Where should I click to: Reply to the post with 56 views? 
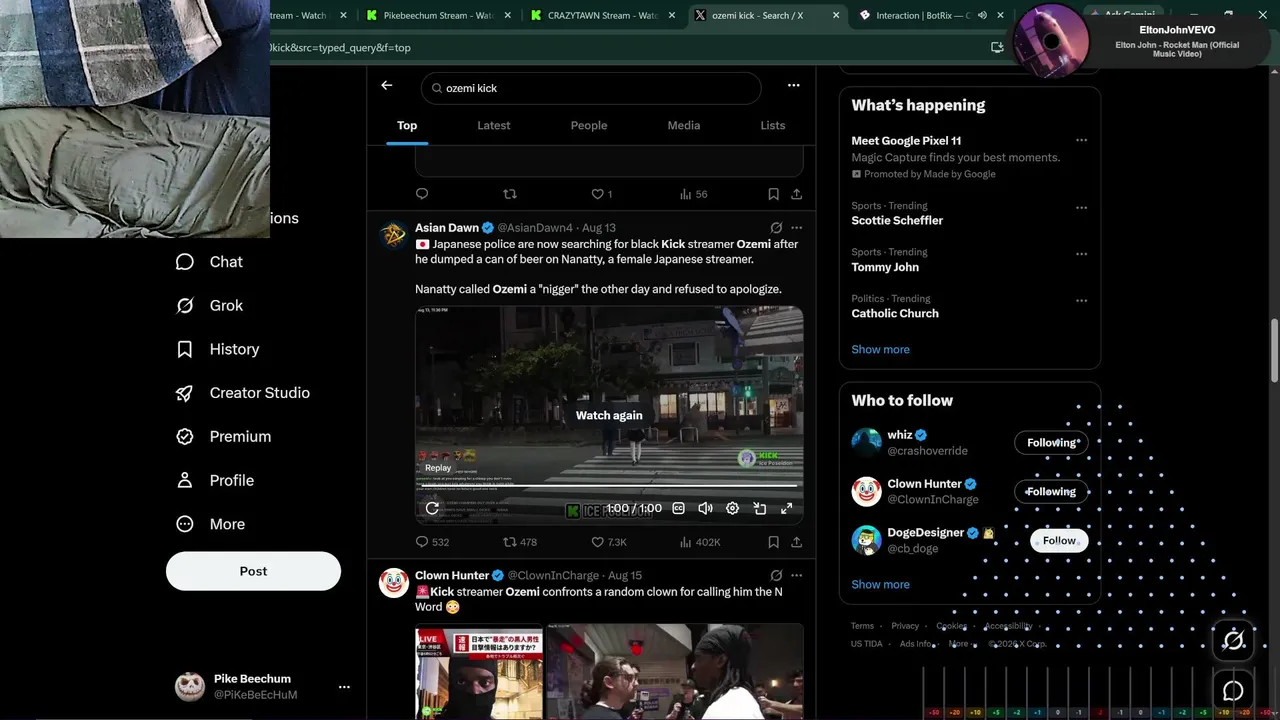[x=422, y=194]
